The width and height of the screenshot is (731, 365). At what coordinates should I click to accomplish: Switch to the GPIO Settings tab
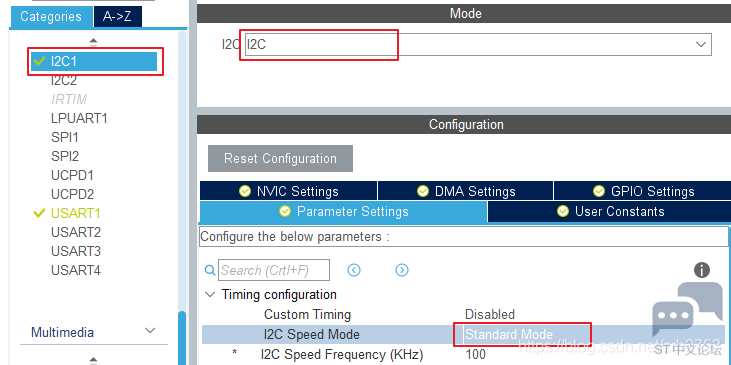(x=642, y=191)
